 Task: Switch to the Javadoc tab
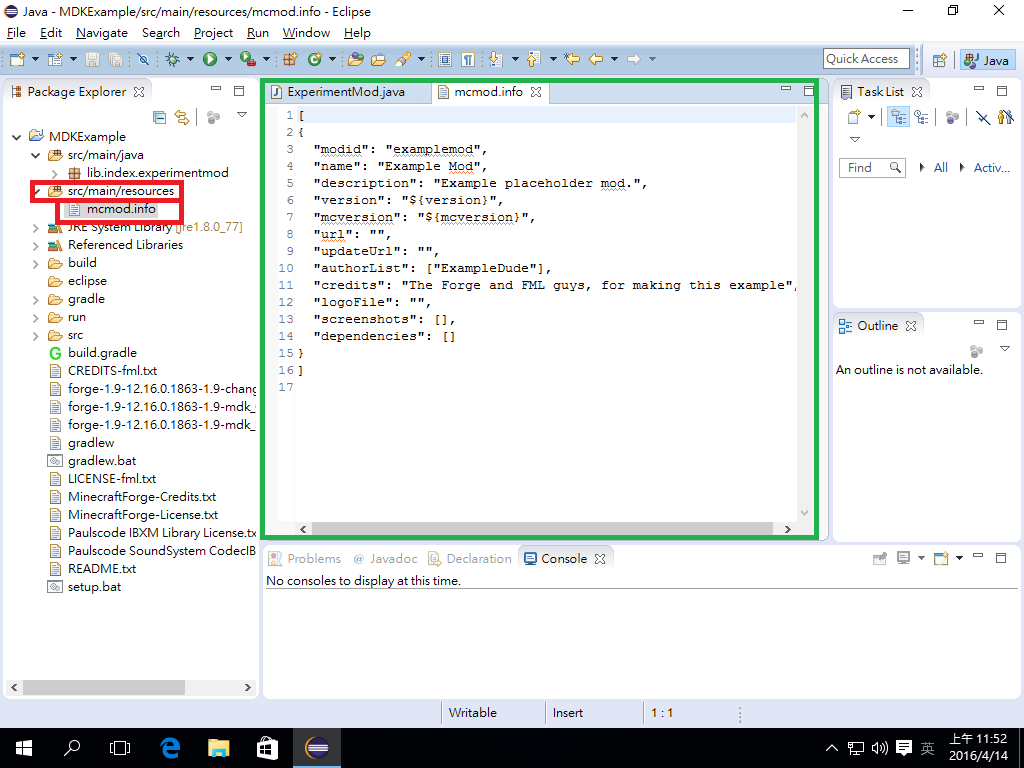point(385,559)
